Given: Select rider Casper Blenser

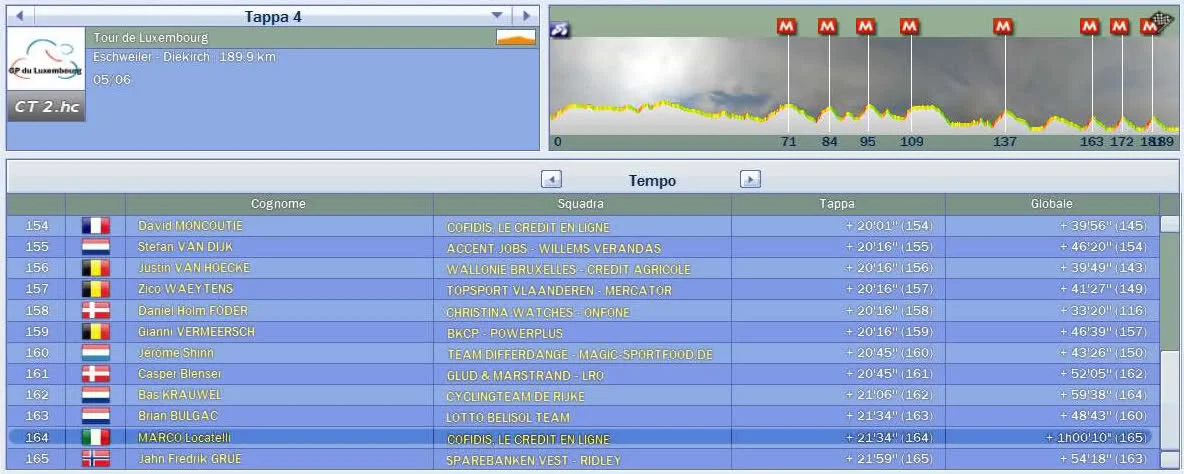Looking at the screenshot, I should [179, 374].
